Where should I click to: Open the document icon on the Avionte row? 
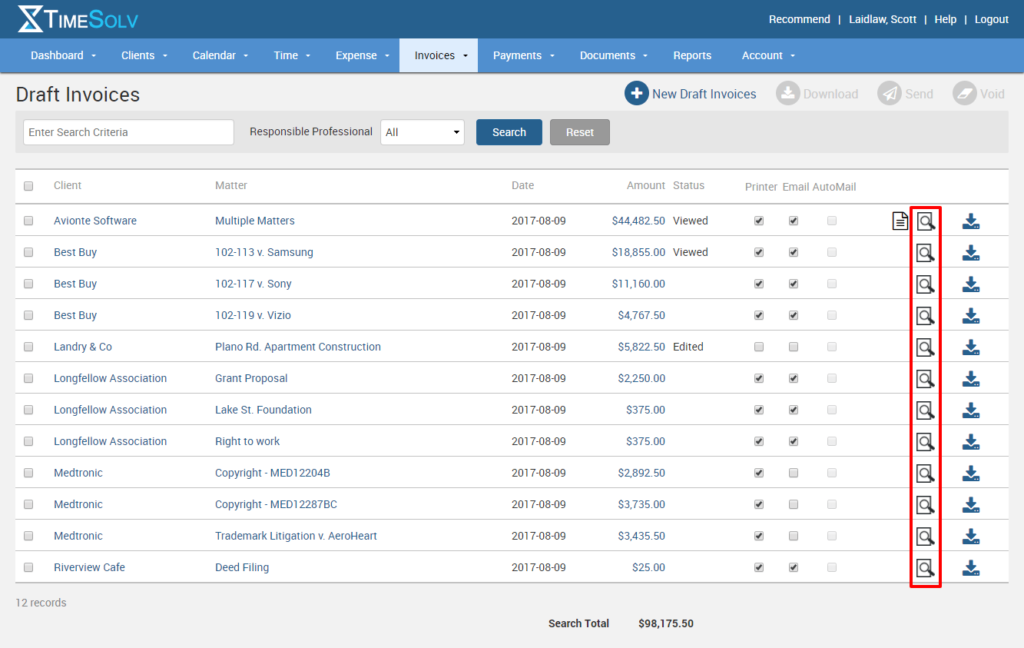(x=898, y=221)
